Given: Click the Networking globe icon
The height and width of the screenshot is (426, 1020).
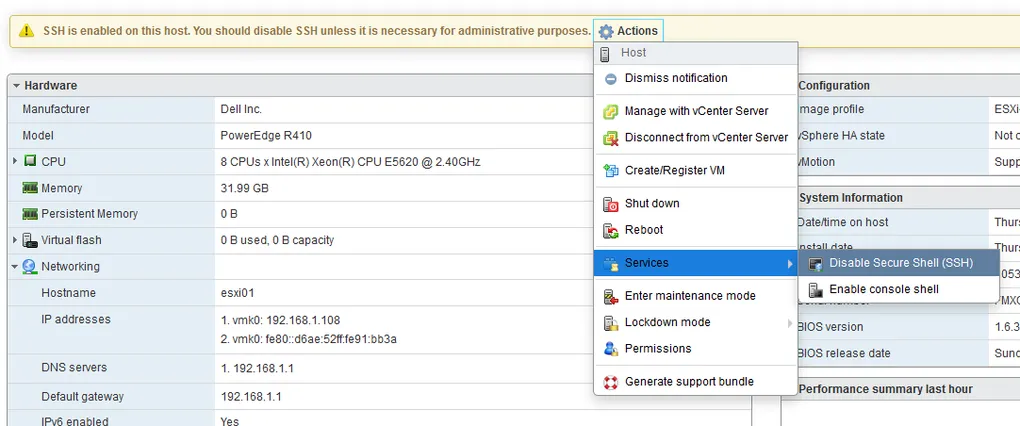Looking at the screenshot, I should [30, 267].
